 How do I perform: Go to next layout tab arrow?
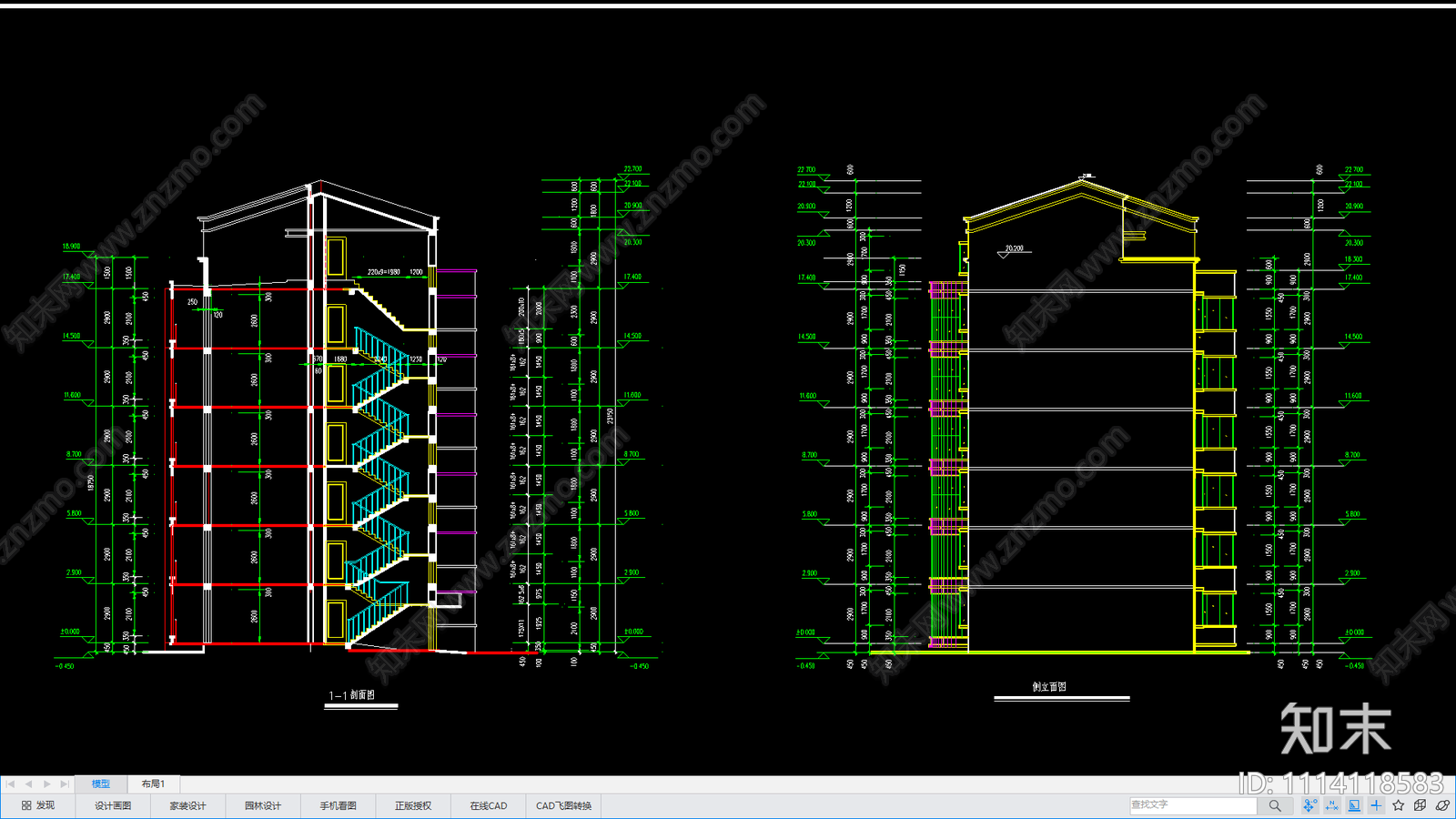(x=46, y=784)
